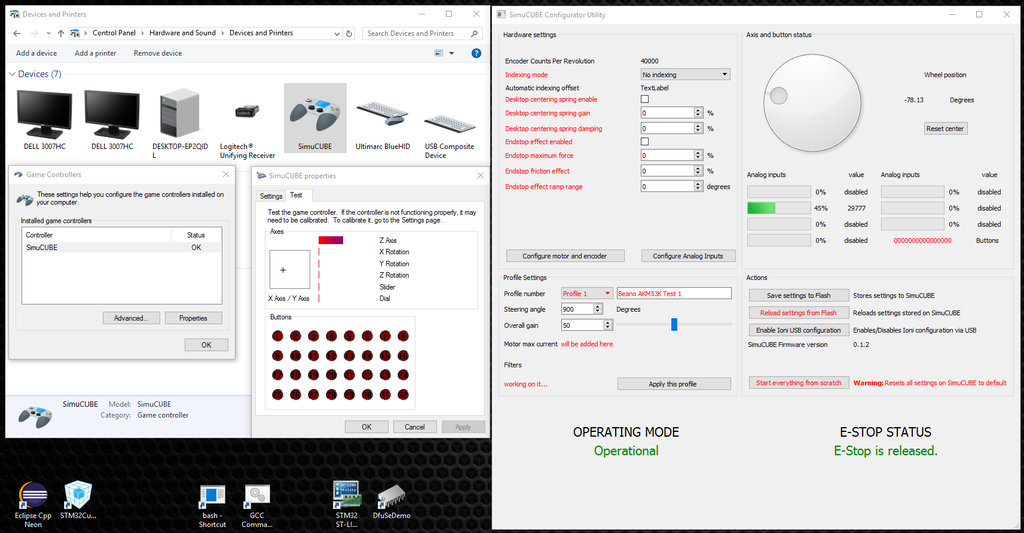Select the SimuCUBE game controller device icon
This screenshot has width=1024, height=533.
pos(315,118)
